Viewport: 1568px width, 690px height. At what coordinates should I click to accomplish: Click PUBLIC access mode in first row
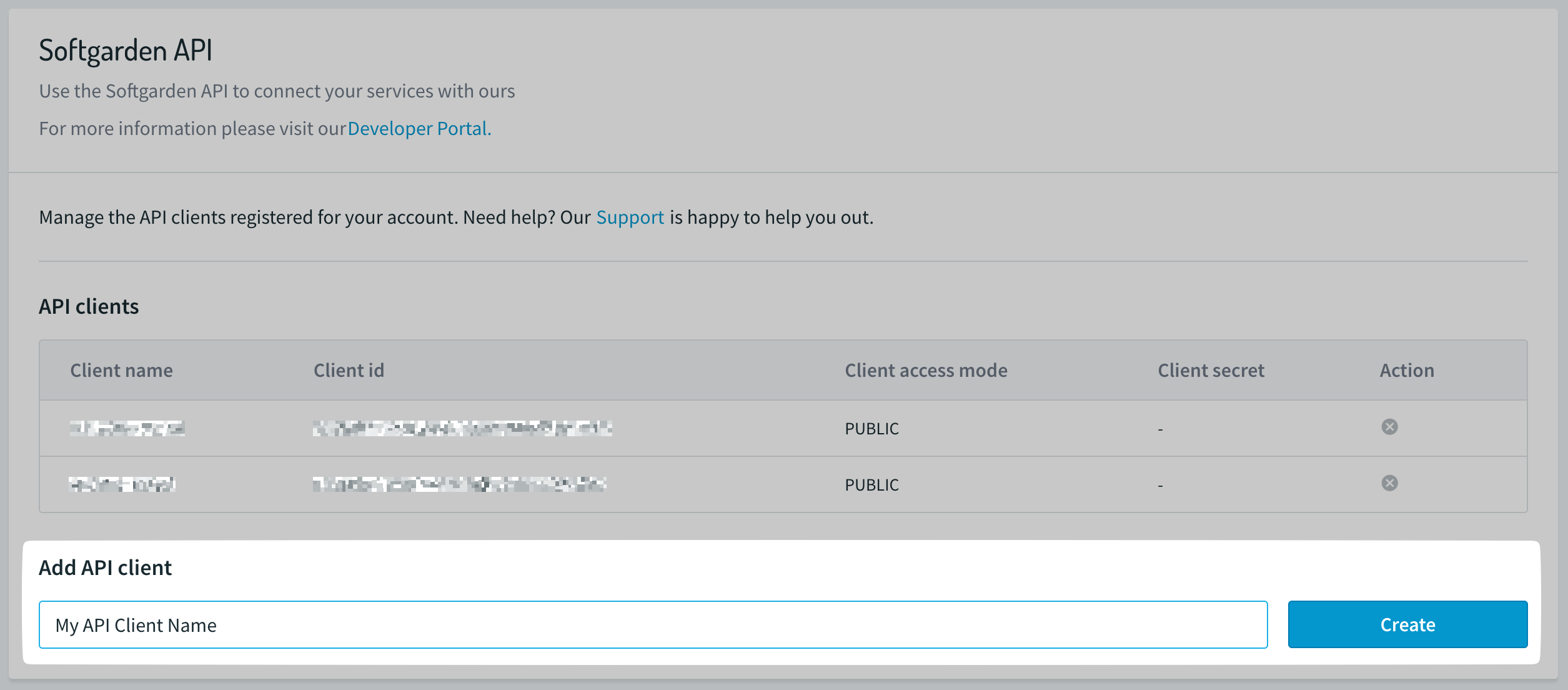point(871,429)
